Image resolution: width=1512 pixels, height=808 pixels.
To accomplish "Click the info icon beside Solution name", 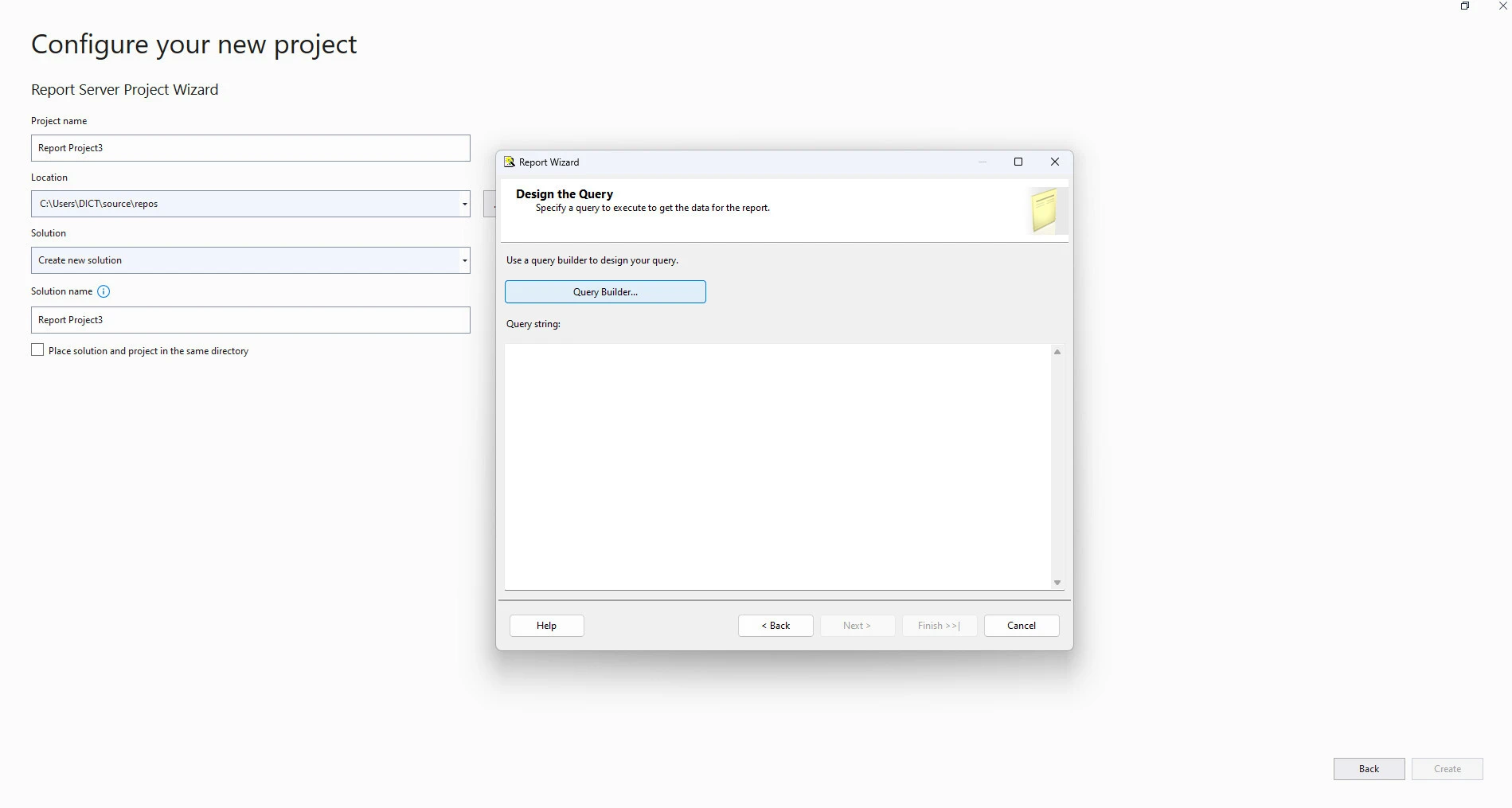I will pyautogui.click(x=104, y=291).
